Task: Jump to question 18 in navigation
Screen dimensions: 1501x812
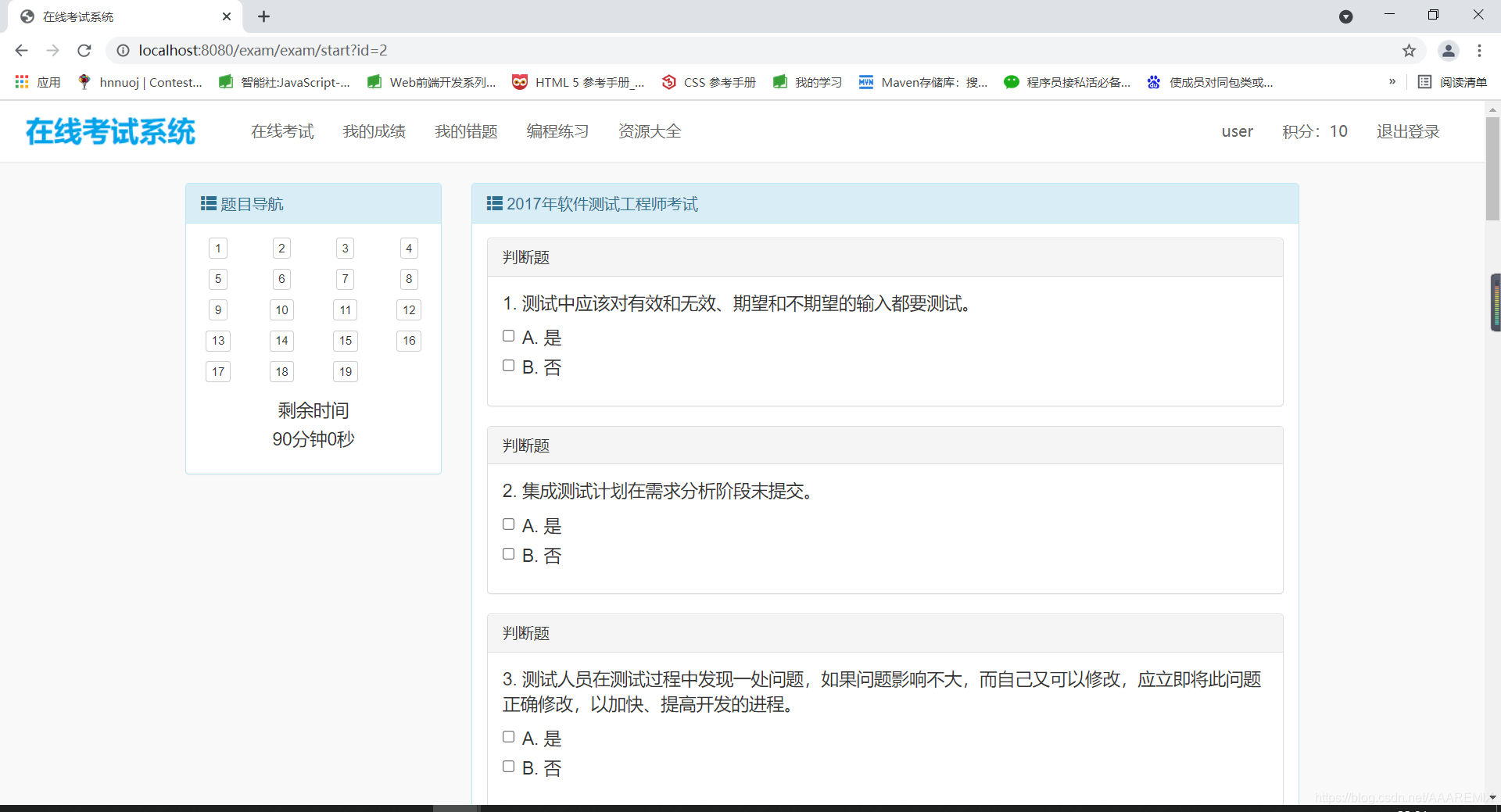Action: (x=281, y=372)
